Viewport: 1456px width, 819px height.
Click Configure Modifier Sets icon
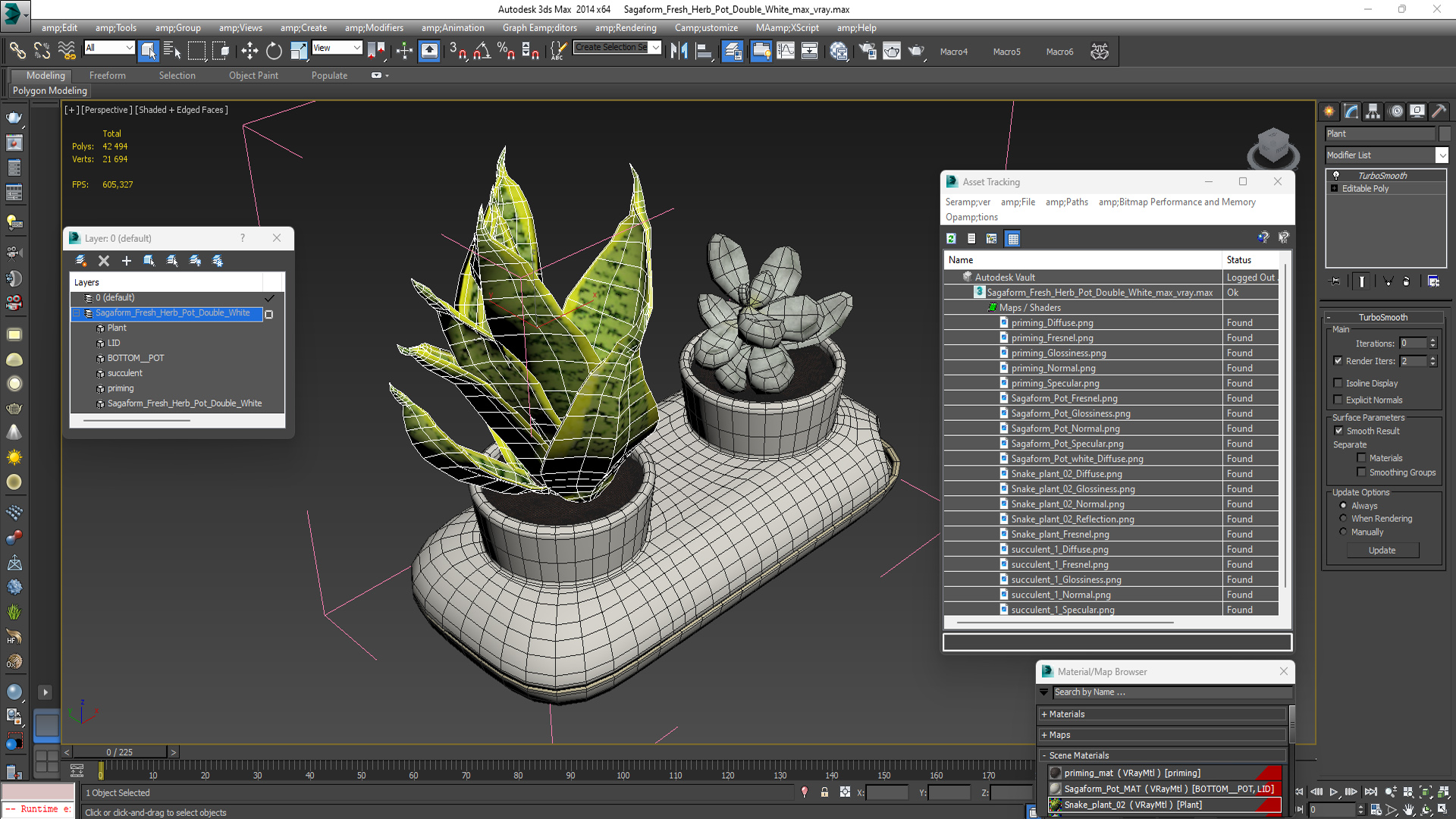(1433, 281)
